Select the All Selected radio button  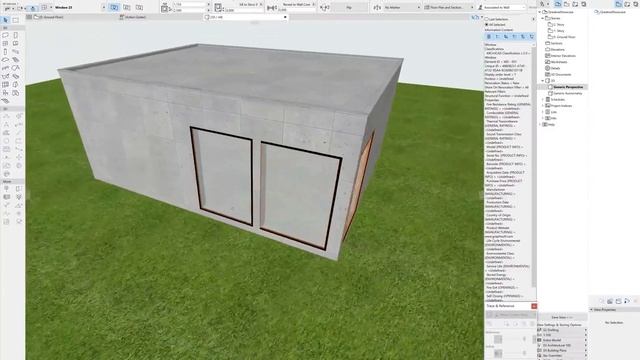pyautogui.click(x=487, y=24)
